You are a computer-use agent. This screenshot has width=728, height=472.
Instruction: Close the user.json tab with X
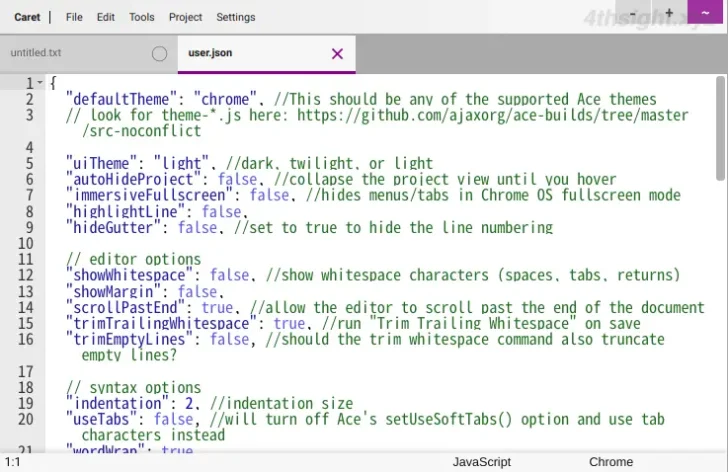(x=338, y=54)
